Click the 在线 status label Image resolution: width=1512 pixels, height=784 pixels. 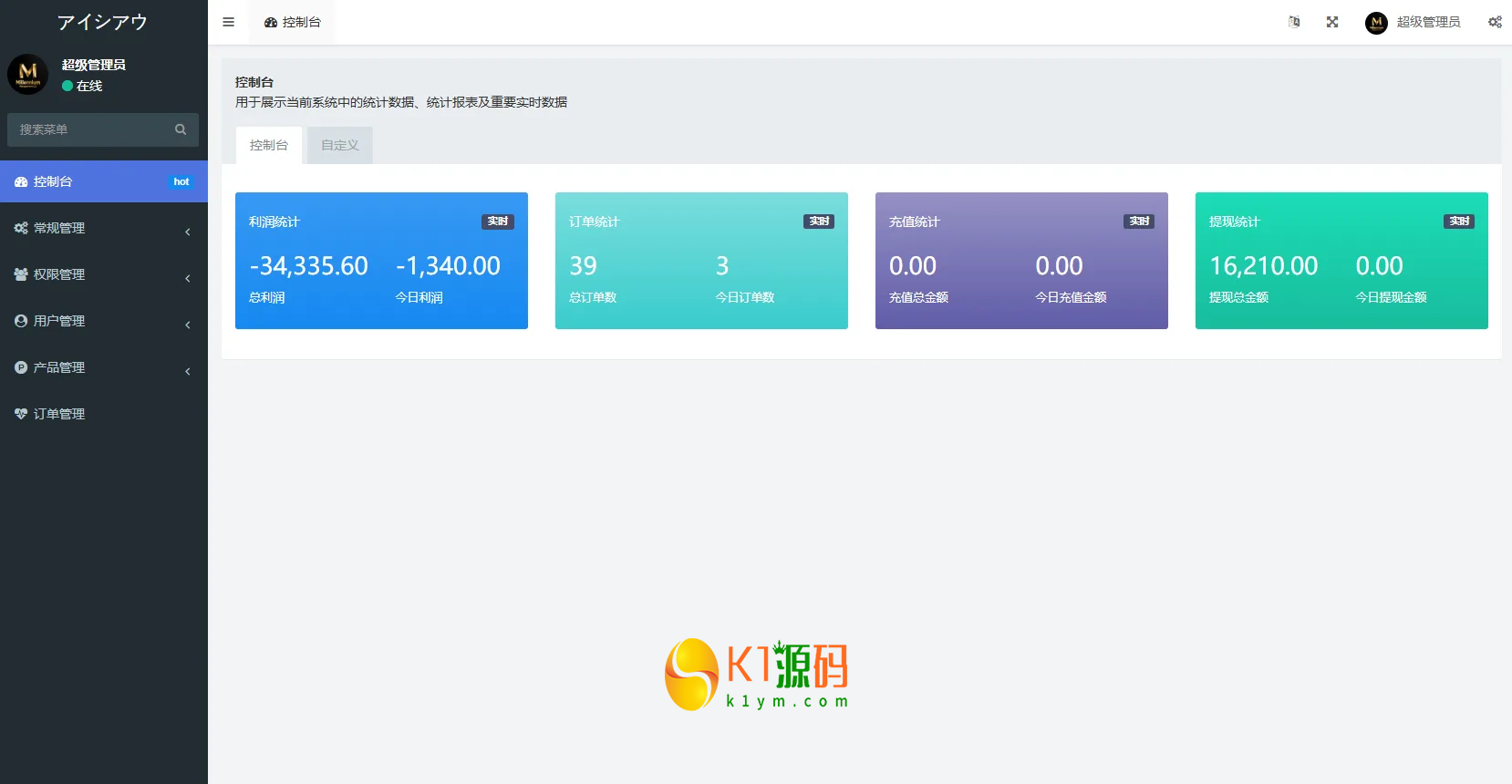coord(89,86)
